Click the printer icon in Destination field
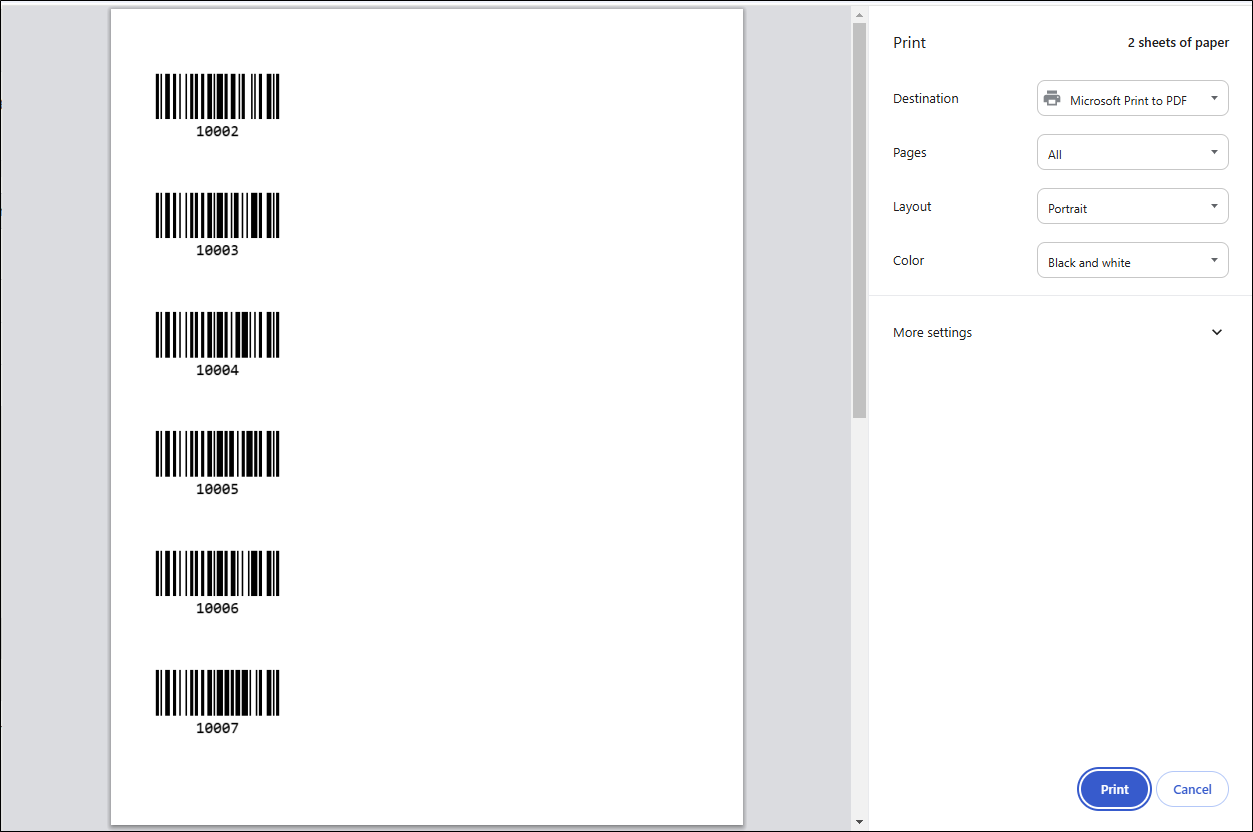Viewport: 1253px width, 832px height. pyautogui.click(x=1052, y=98)
